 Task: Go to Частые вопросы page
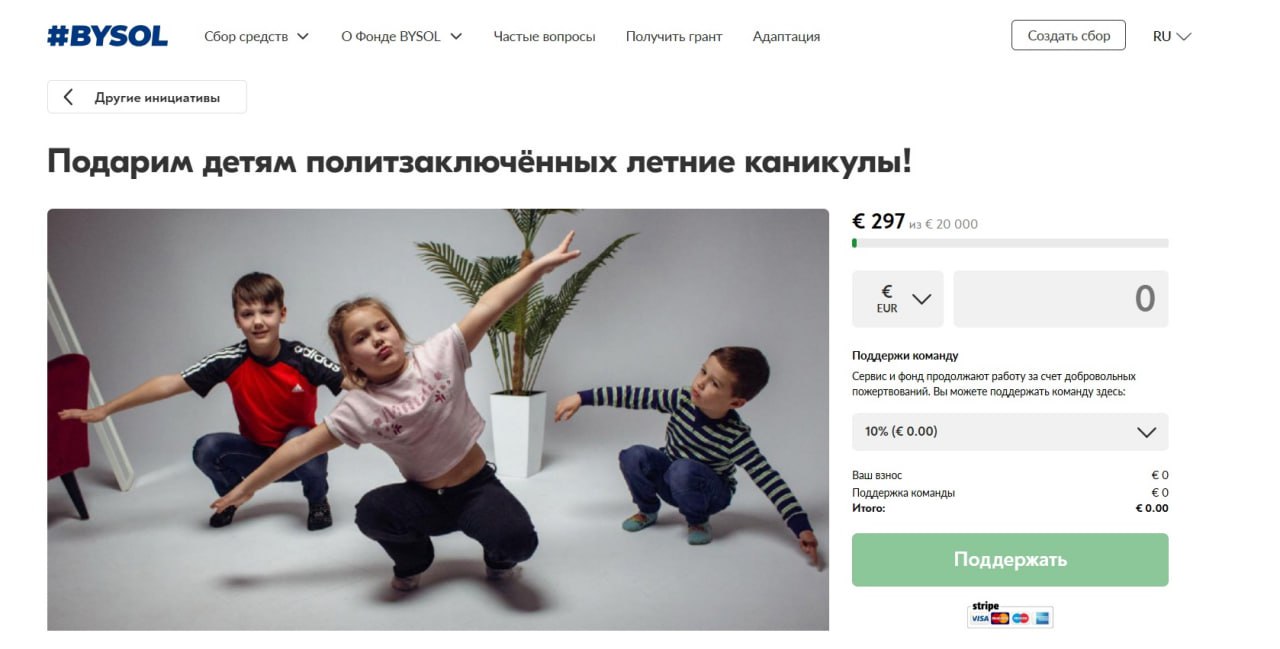coord(544,36)
